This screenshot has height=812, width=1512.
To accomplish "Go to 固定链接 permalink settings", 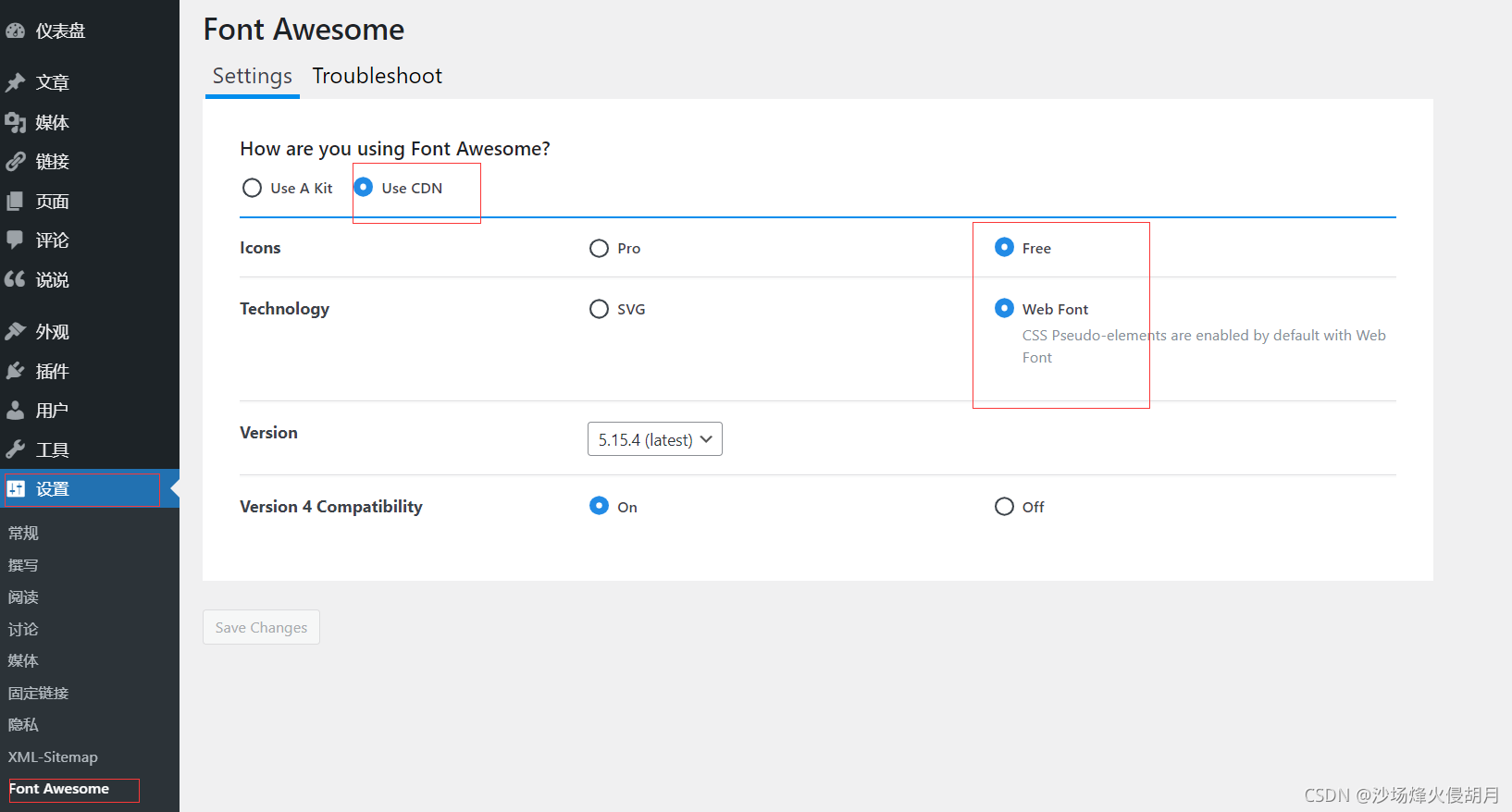I will (38, 693).
